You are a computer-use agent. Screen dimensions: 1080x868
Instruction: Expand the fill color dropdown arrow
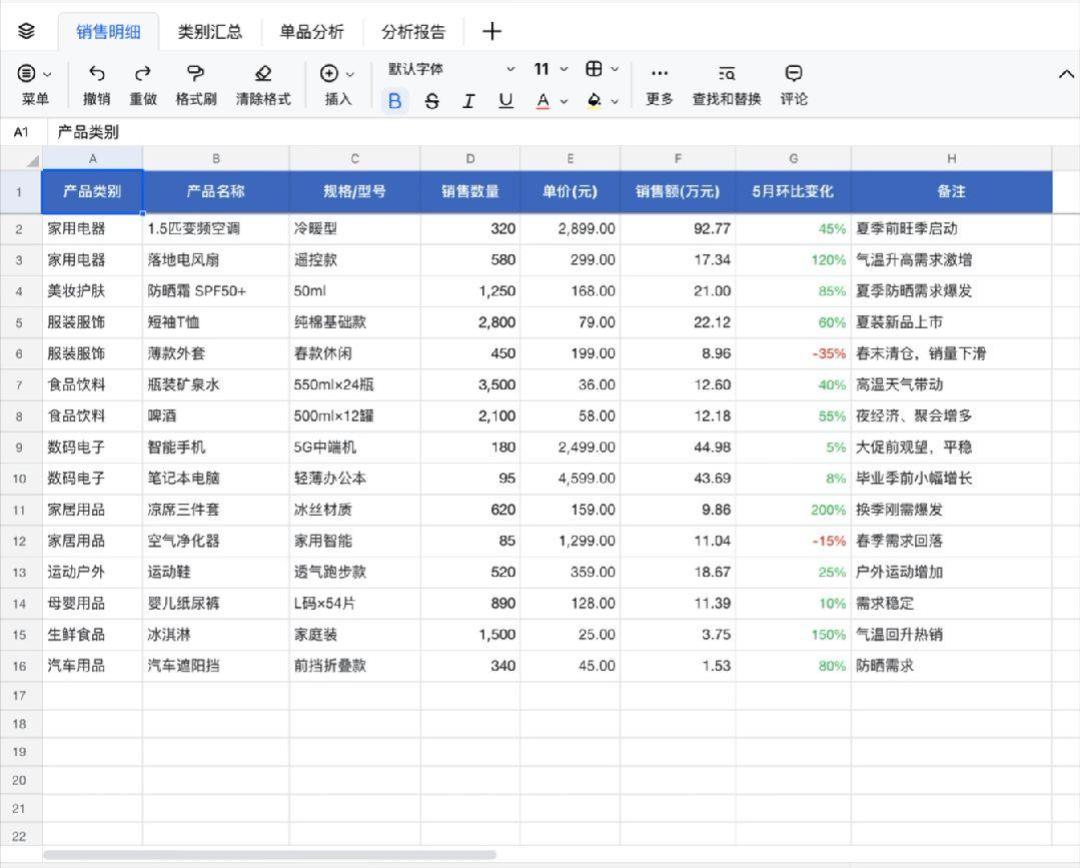point(614,102)
